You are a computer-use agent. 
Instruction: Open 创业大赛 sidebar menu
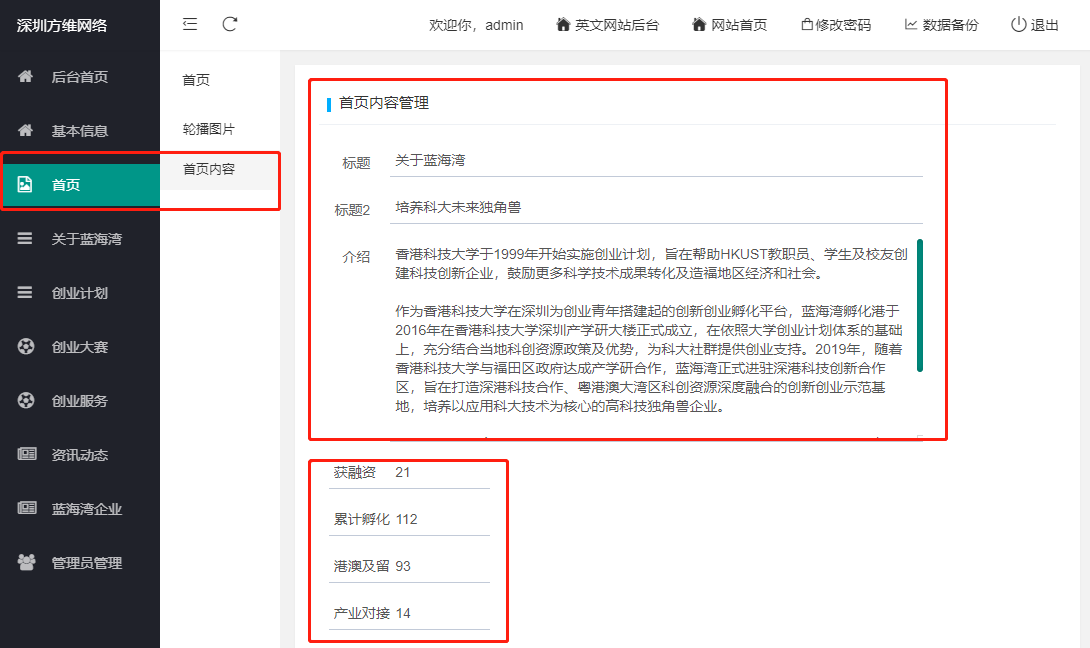pyautogui.click(x=80, y=346)
